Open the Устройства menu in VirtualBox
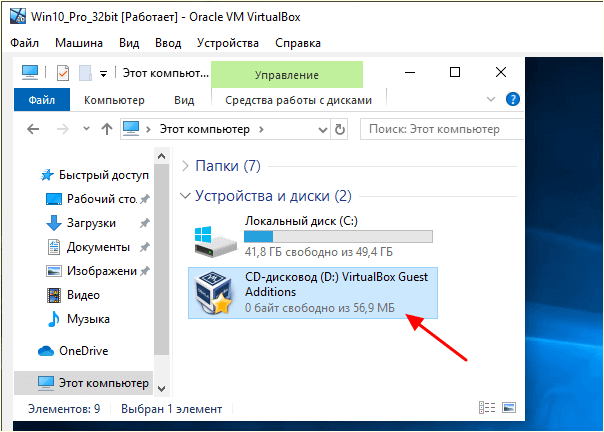The height and width of the screenshot is (432, 604). (228, 43)
